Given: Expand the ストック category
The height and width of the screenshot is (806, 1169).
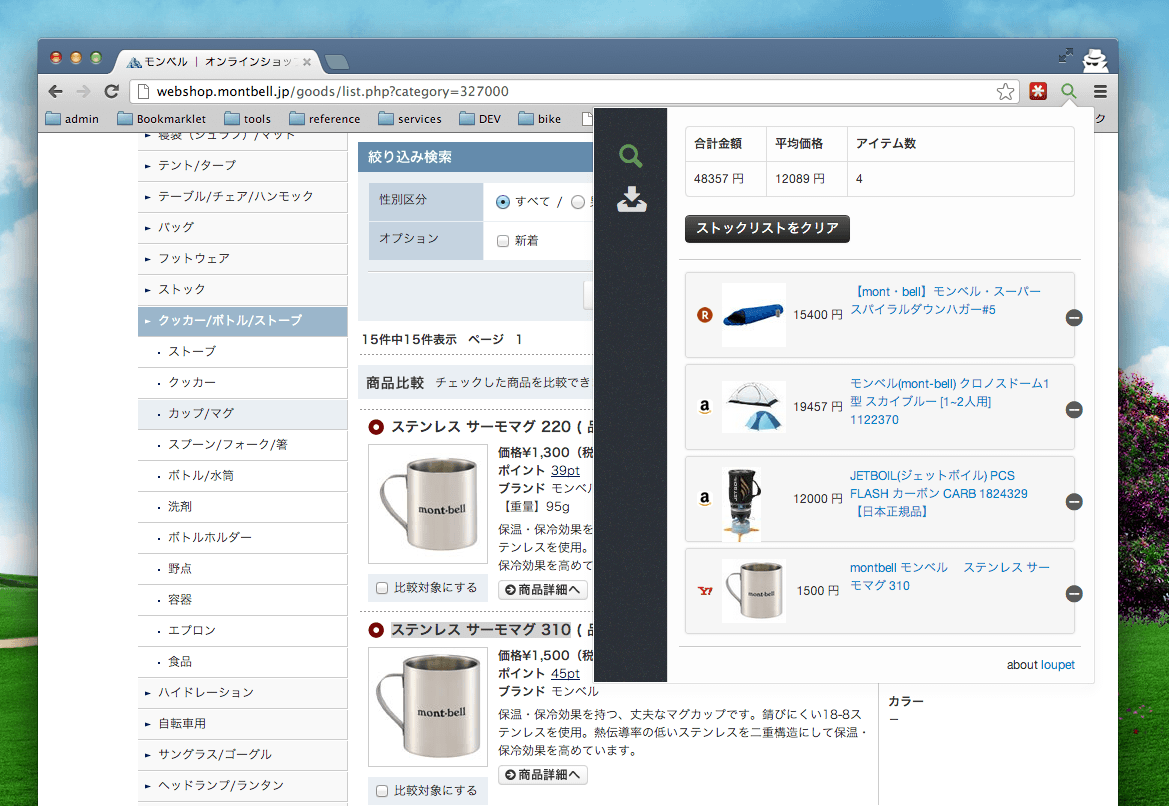Looking at the screenshot, I should (243, 289).
